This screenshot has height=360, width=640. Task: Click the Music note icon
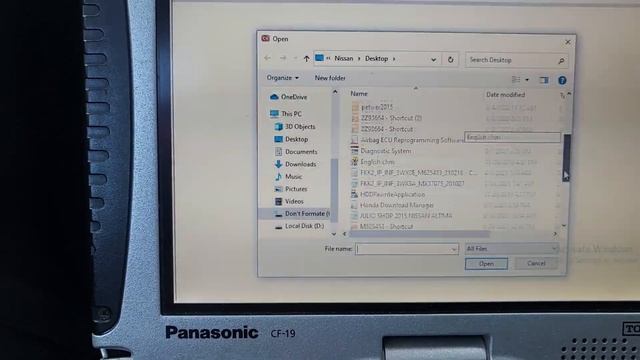pos(278,176)
